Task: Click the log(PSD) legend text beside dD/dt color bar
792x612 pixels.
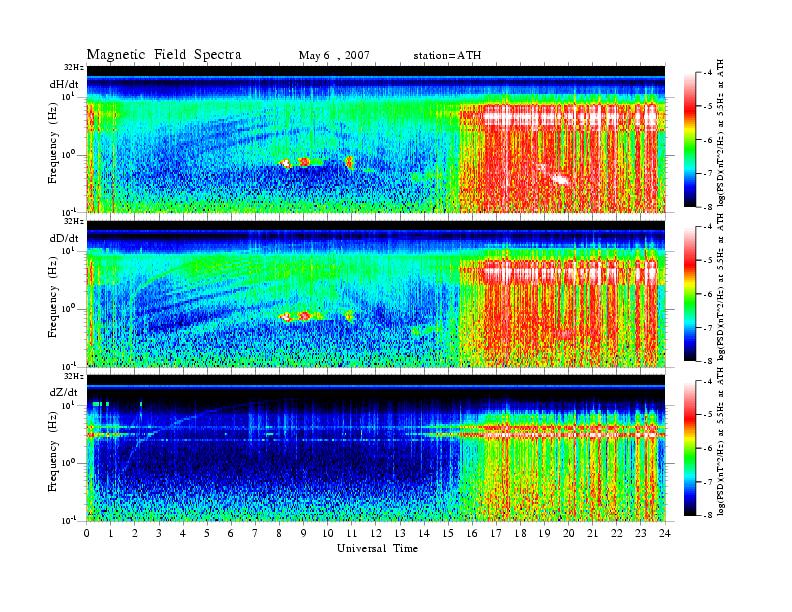Action: (721, 287)
